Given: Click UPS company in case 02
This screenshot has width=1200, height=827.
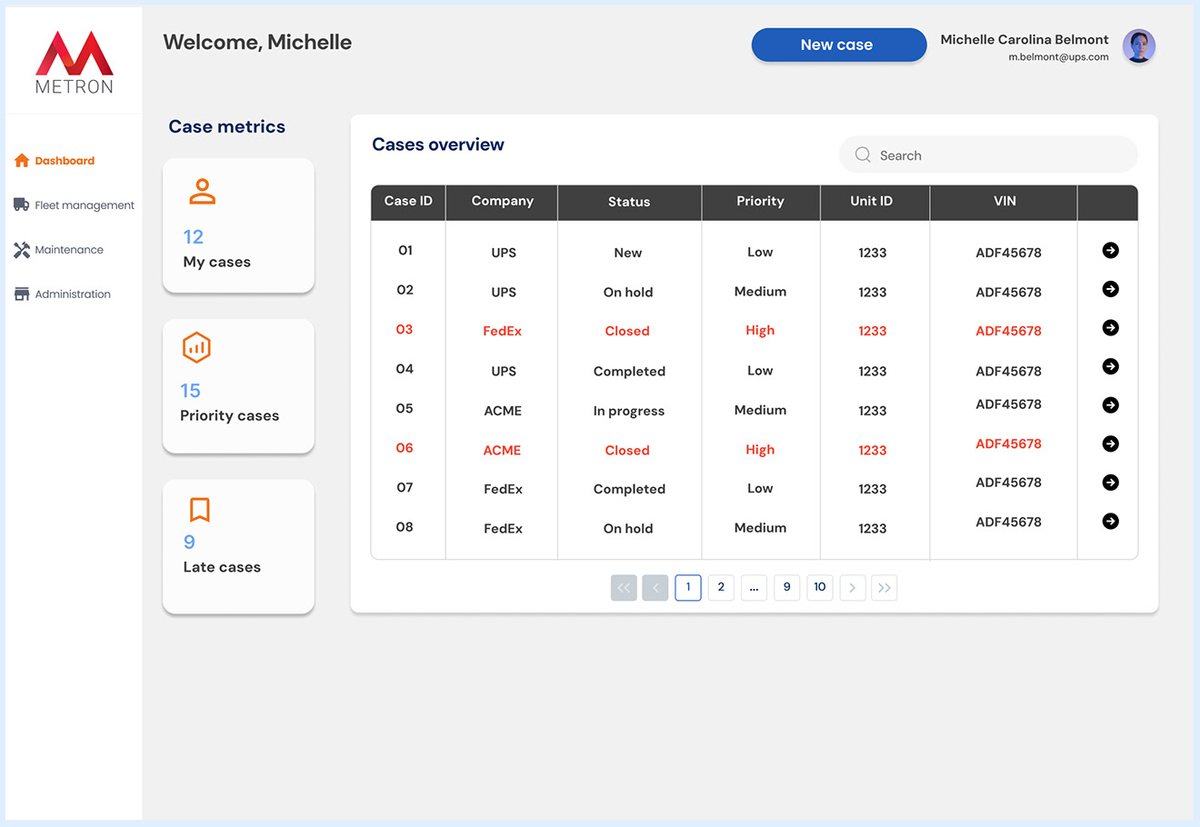Looking at the screenshot, I should [504, 292].
